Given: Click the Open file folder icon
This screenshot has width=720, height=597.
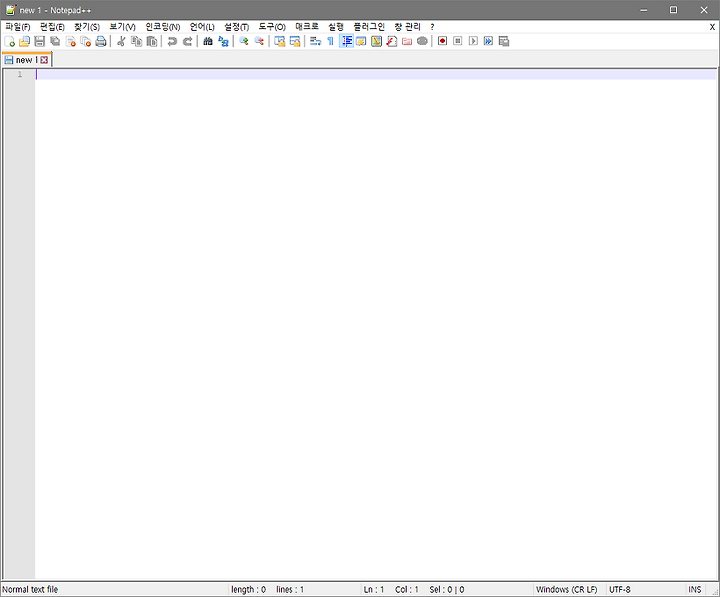Looking at the screenshot, I should tap(24, 41).
